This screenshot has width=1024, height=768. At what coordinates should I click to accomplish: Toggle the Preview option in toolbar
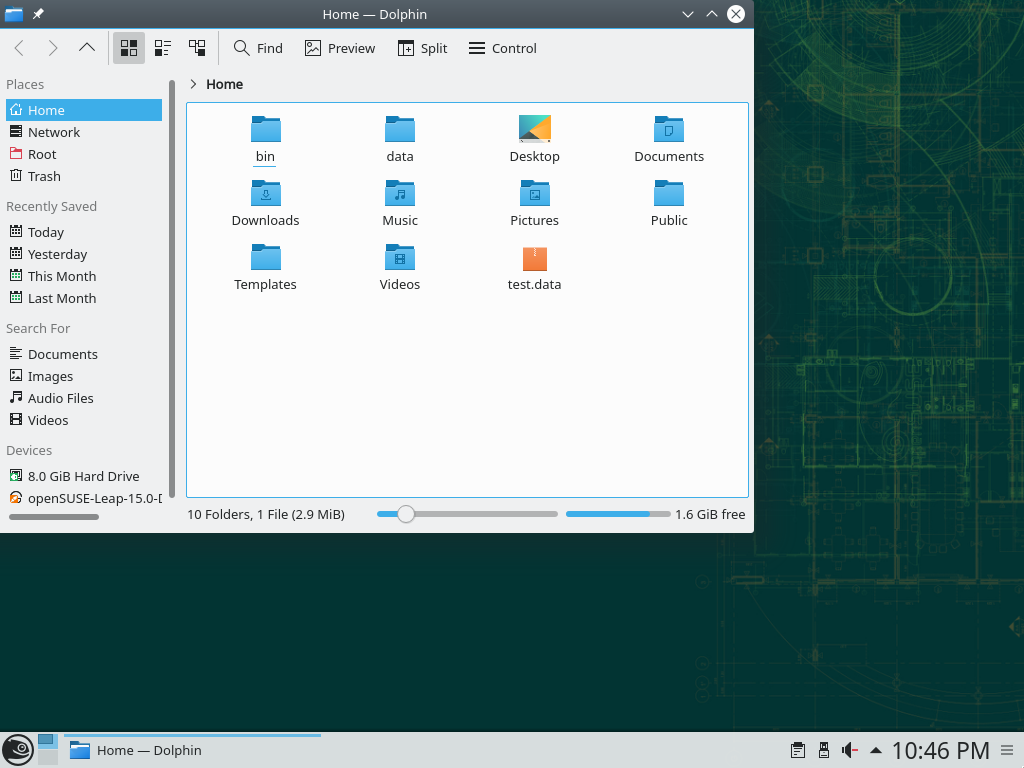(340, 48)
